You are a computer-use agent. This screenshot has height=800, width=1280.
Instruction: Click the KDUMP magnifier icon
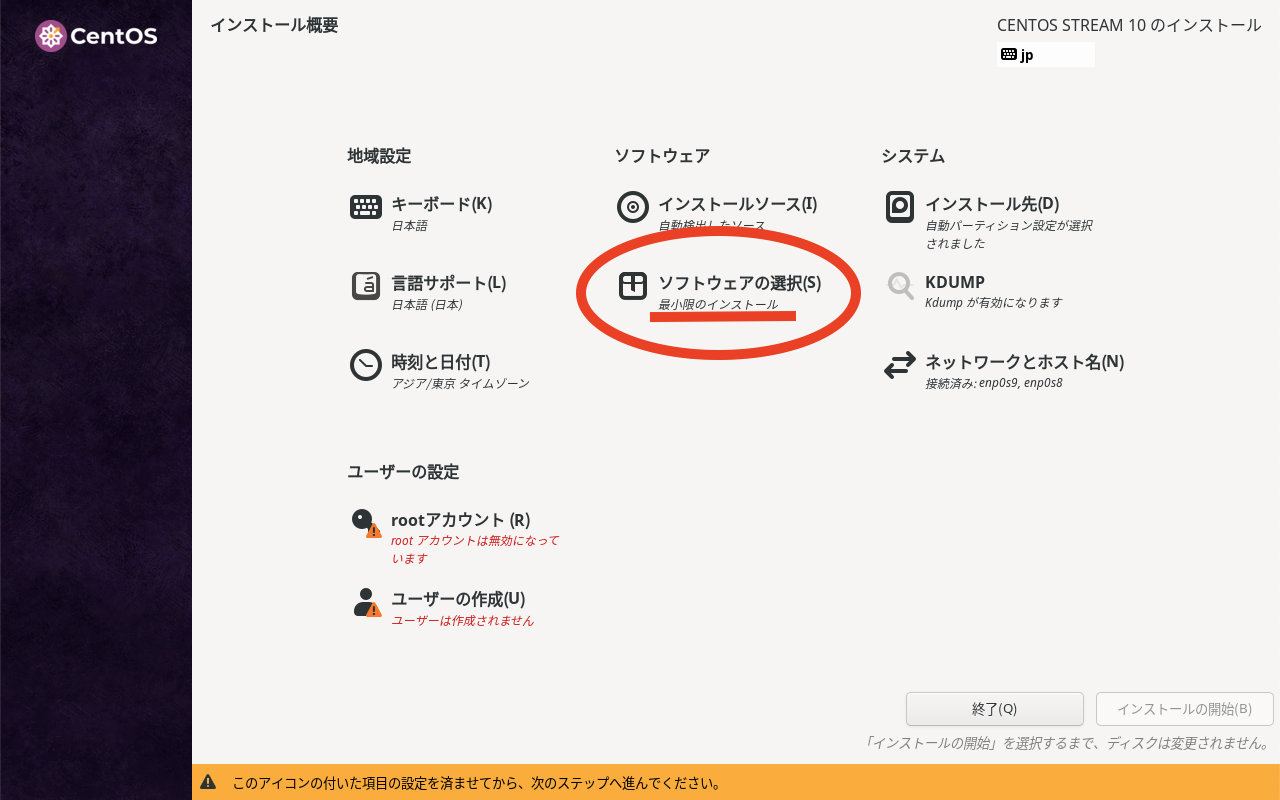point(900,286)
